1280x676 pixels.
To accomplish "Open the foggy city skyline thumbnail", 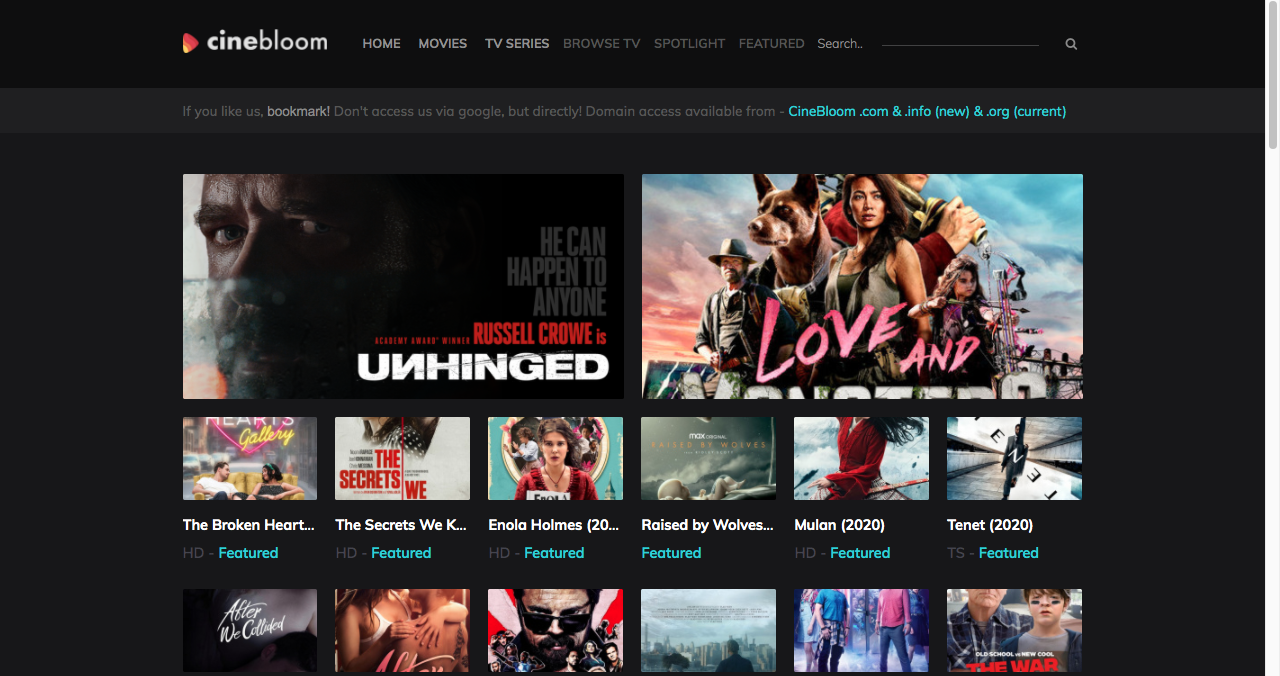I will [x=708, y=630].
